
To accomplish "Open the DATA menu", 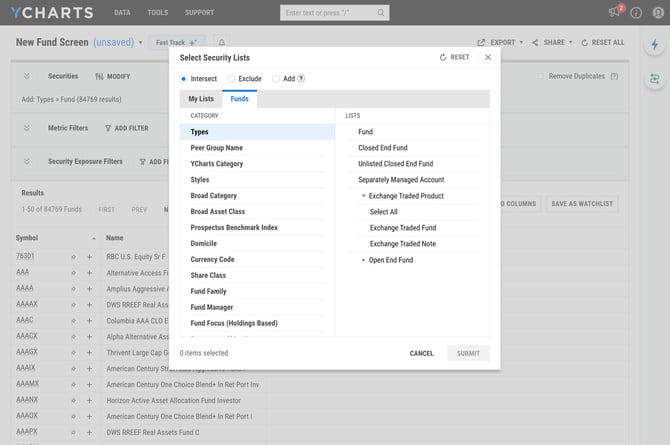I will coord(122,13).
